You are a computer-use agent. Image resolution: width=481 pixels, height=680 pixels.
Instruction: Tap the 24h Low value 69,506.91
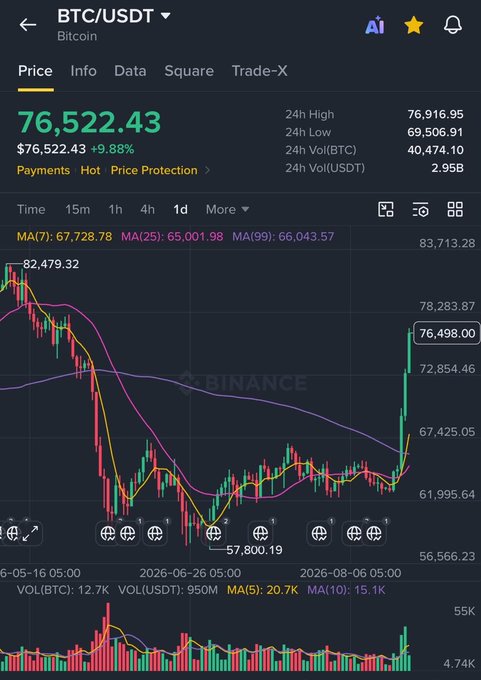click(x=435, y=132)
